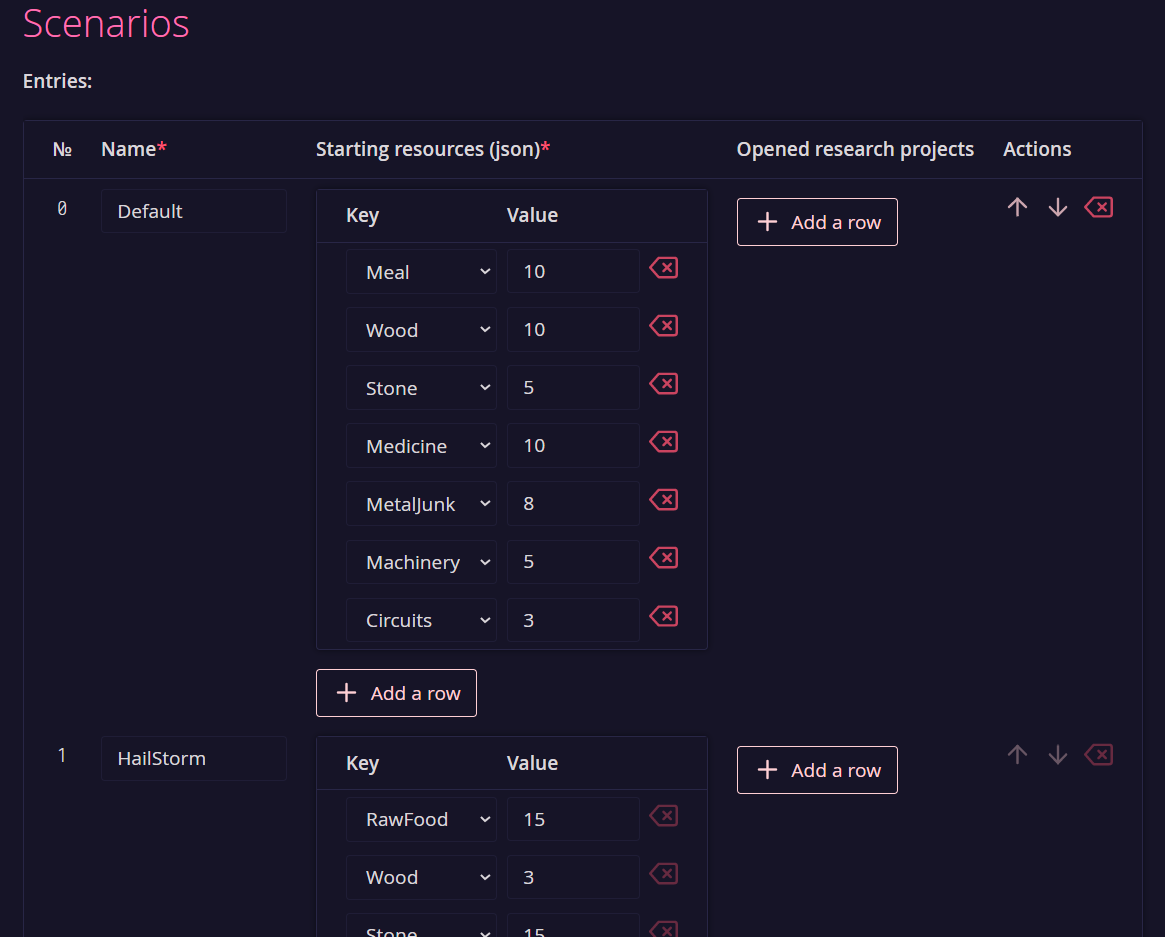Click the Actions column header
The height and width of the screenshot is (937, 1165).
click(1037, 149)
